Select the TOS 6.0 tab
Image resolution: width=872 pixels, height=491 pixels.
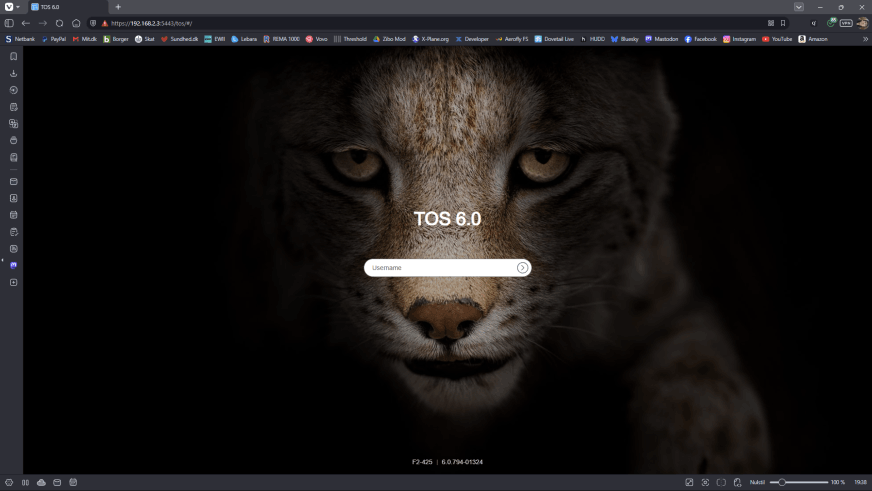point(65,7)
